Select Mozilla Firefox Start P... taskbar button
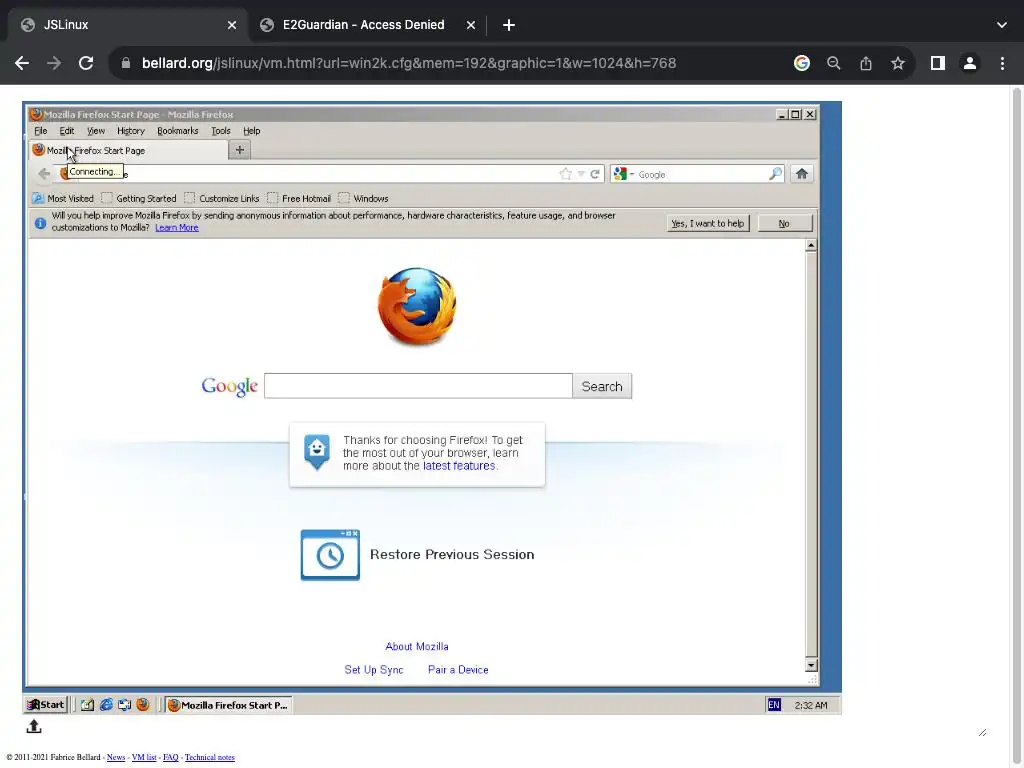 (228, 705)
